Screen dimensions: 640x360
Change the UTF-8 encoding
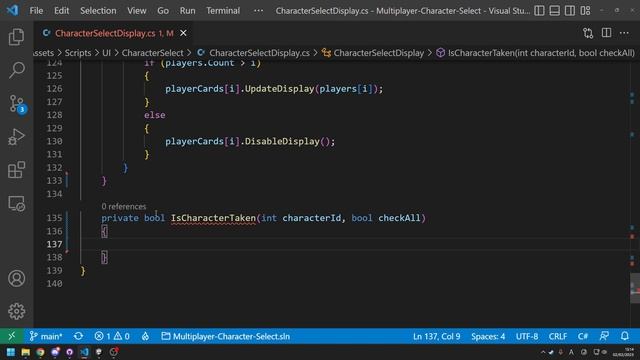(527, 336)
